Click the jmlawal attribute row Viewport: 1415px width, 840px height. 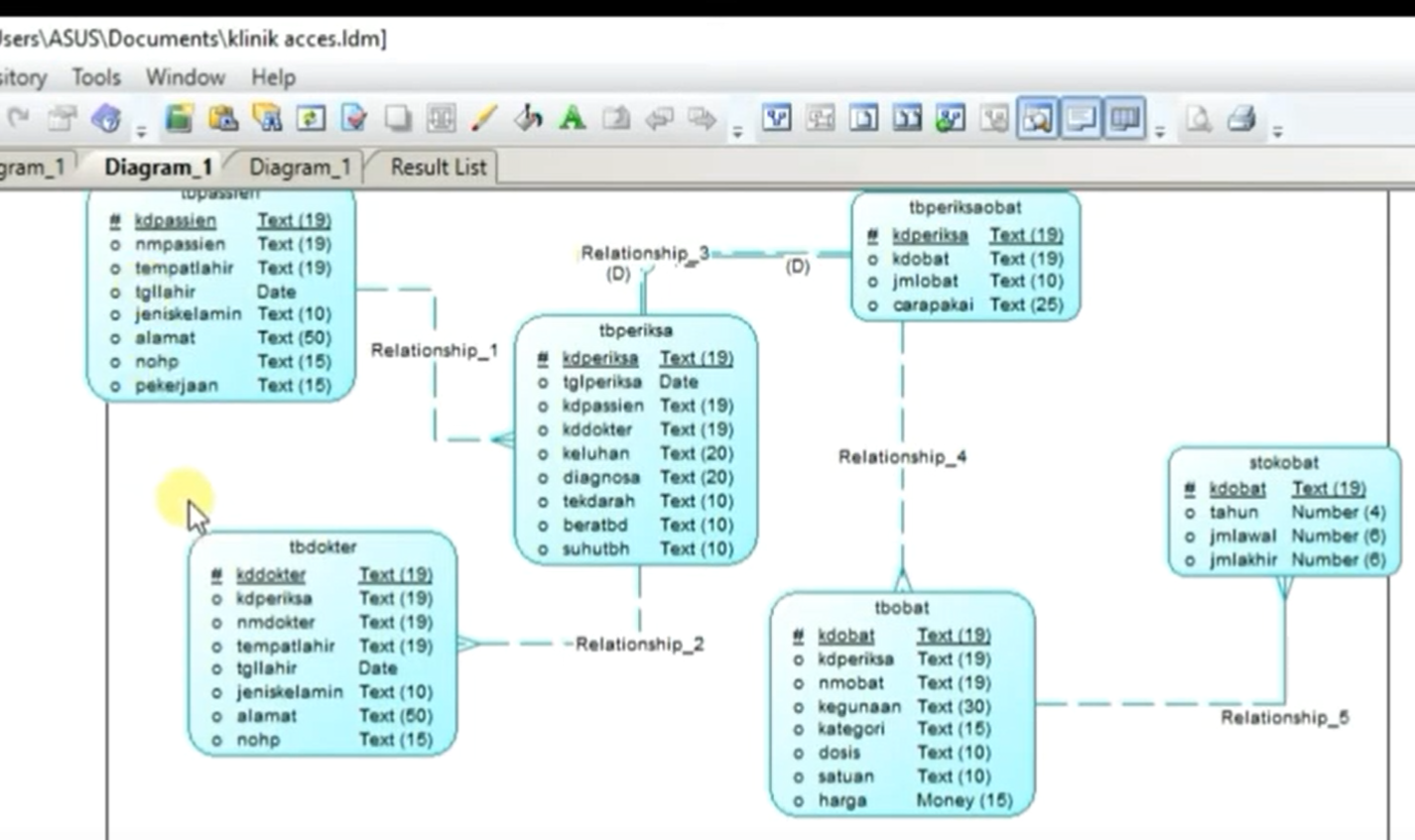click(x=1284, y=536)
